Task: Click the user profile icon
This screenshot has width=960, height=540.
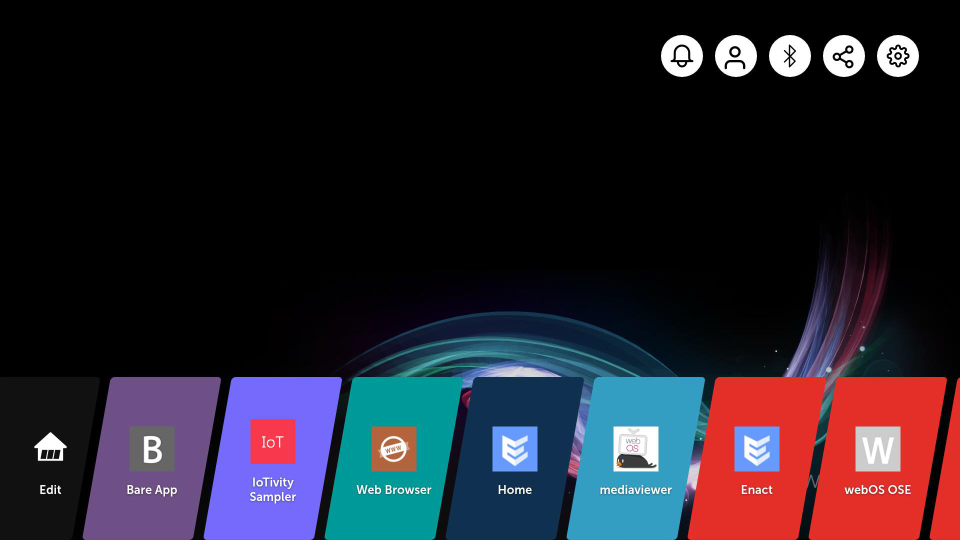Action: click(x=736, y=56)
